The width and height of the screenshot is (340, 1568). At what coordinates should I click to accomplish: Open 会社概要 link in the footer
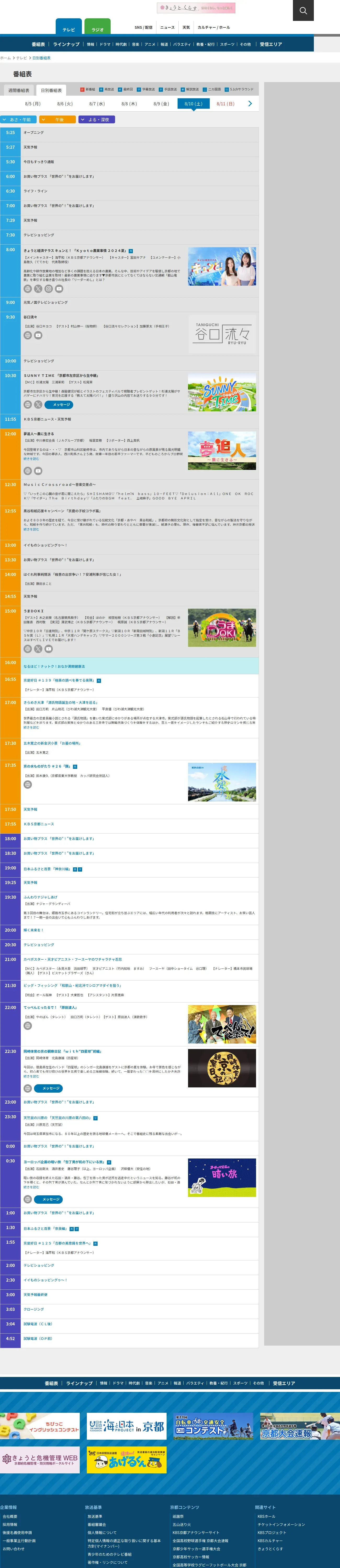tap(10, 1516)
